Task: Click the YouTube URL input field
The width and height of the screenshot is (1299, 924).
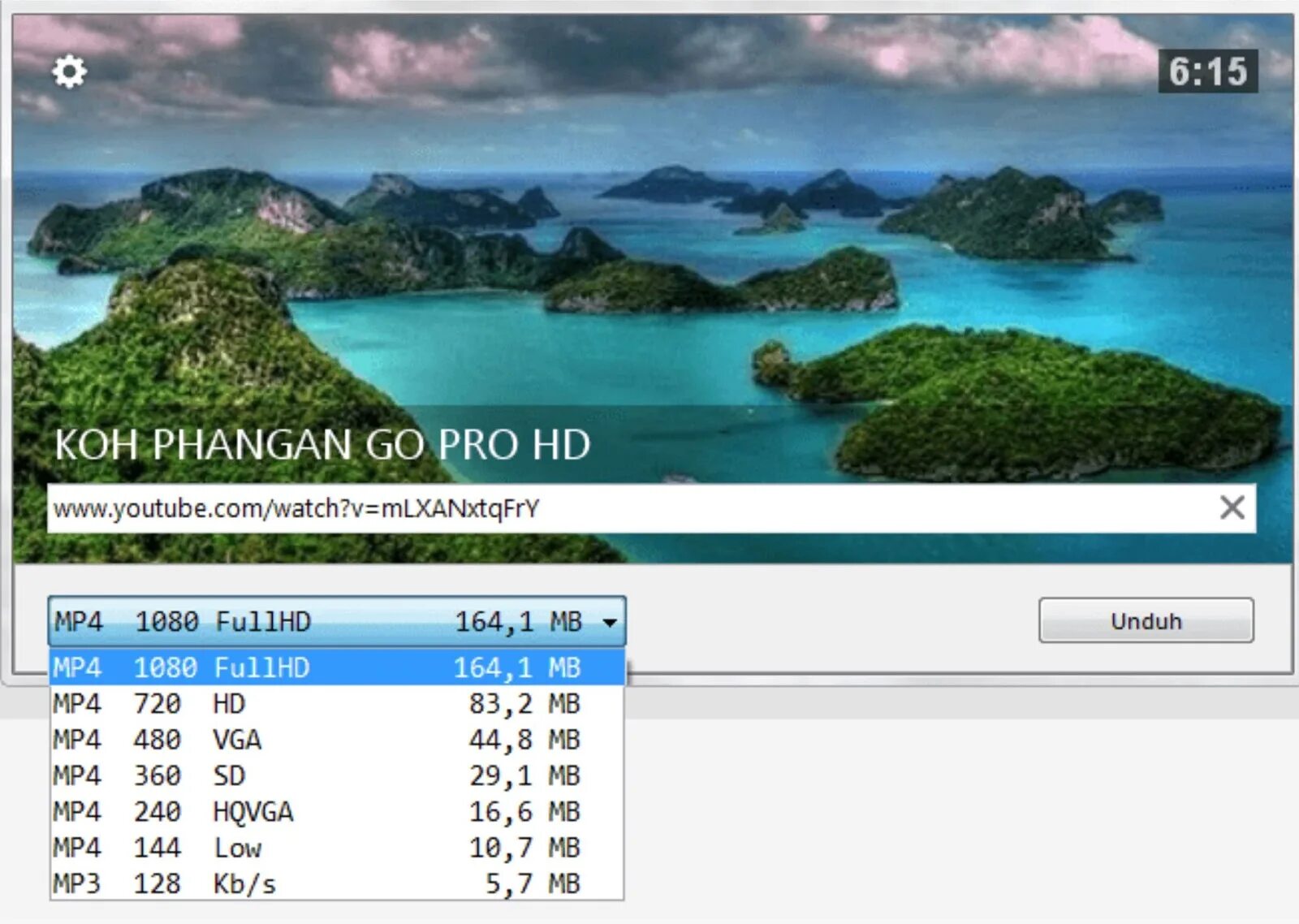Action: [651, 508]
